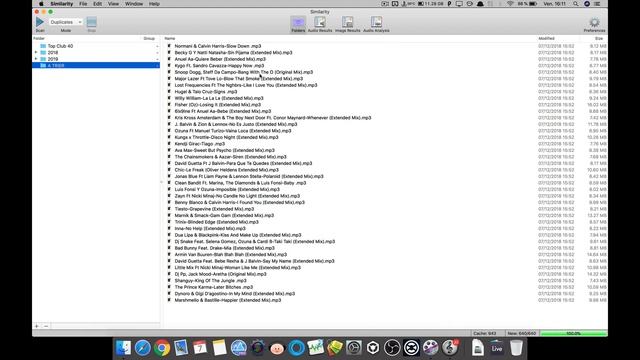Select Chic-Le Freak (Oliver Heldens Extended Mix).mp3
640x360 pixels.
coord(227,170)
